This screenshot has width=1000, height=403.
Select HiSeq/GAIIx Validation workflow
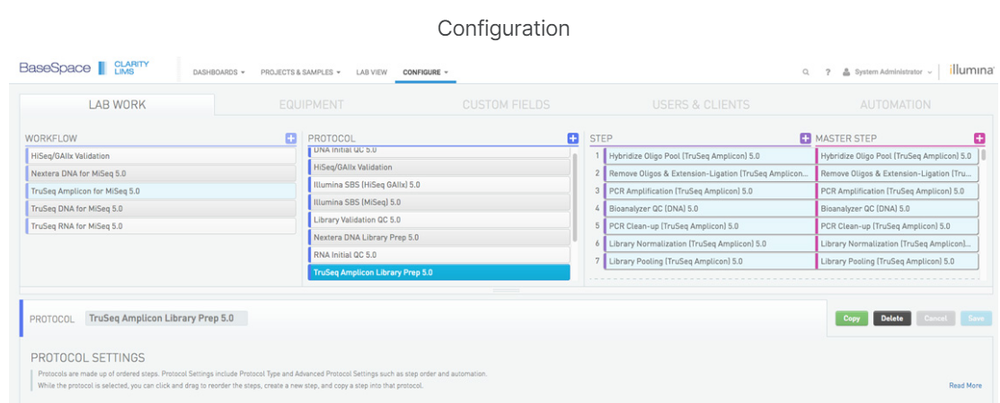(x=161, y=156)
